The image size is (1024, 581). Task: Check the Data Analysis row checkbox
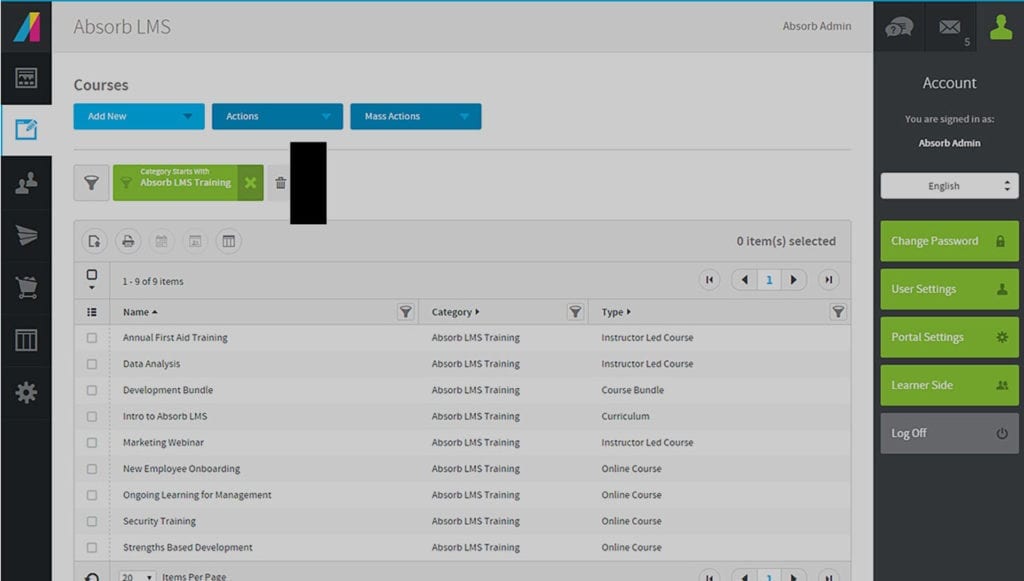(91, 364)
